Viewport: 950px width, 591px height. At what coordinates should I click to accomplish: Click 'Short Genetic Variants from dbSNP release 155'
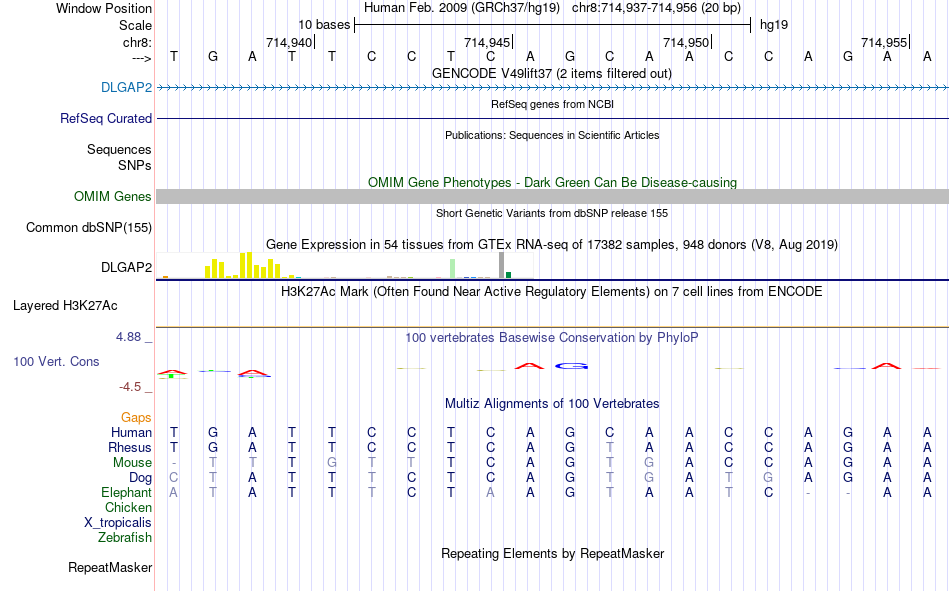coord(552,213)
